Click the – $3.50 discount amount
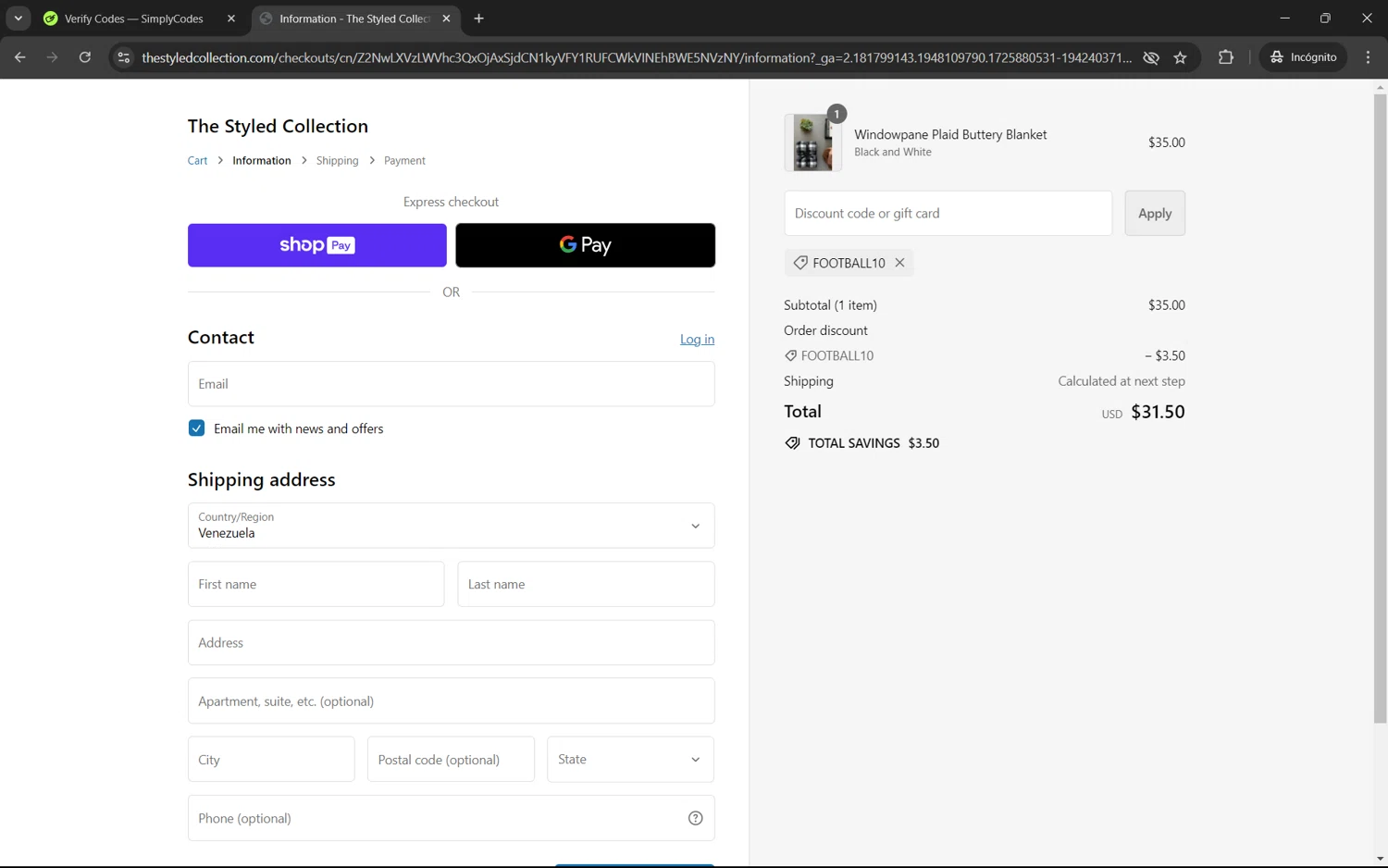The image size is (1388, 868). pyautogui.click(x=1165, y=355)
